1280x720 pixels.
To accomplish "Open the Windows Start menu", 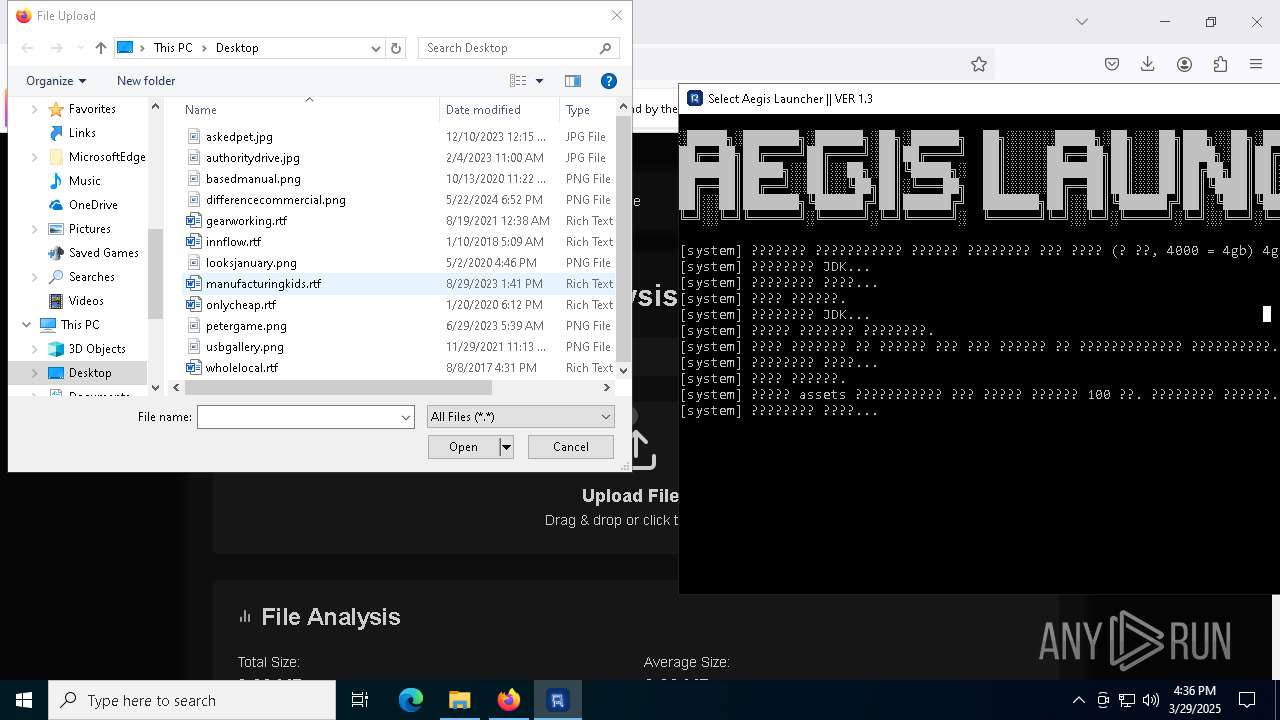I will pos(24,700).
